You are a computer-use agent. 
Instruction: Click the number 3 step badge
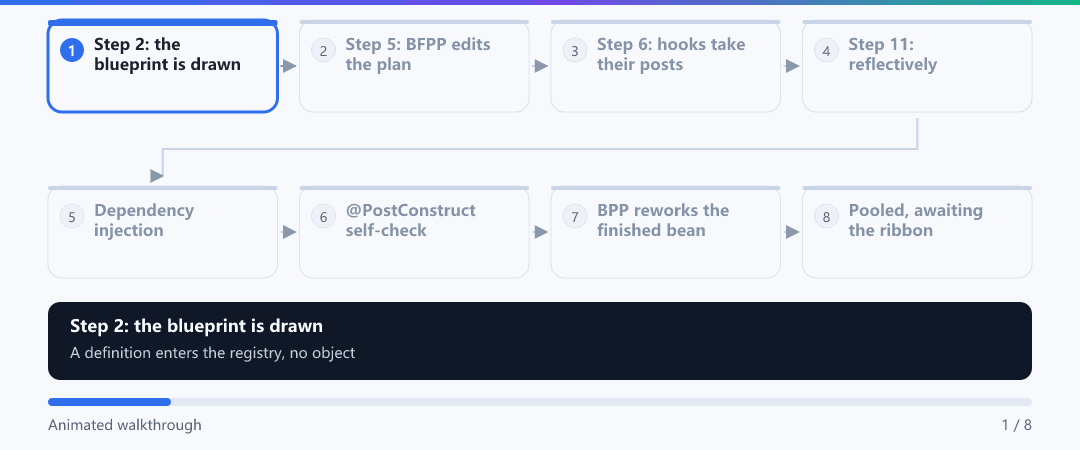574,50
